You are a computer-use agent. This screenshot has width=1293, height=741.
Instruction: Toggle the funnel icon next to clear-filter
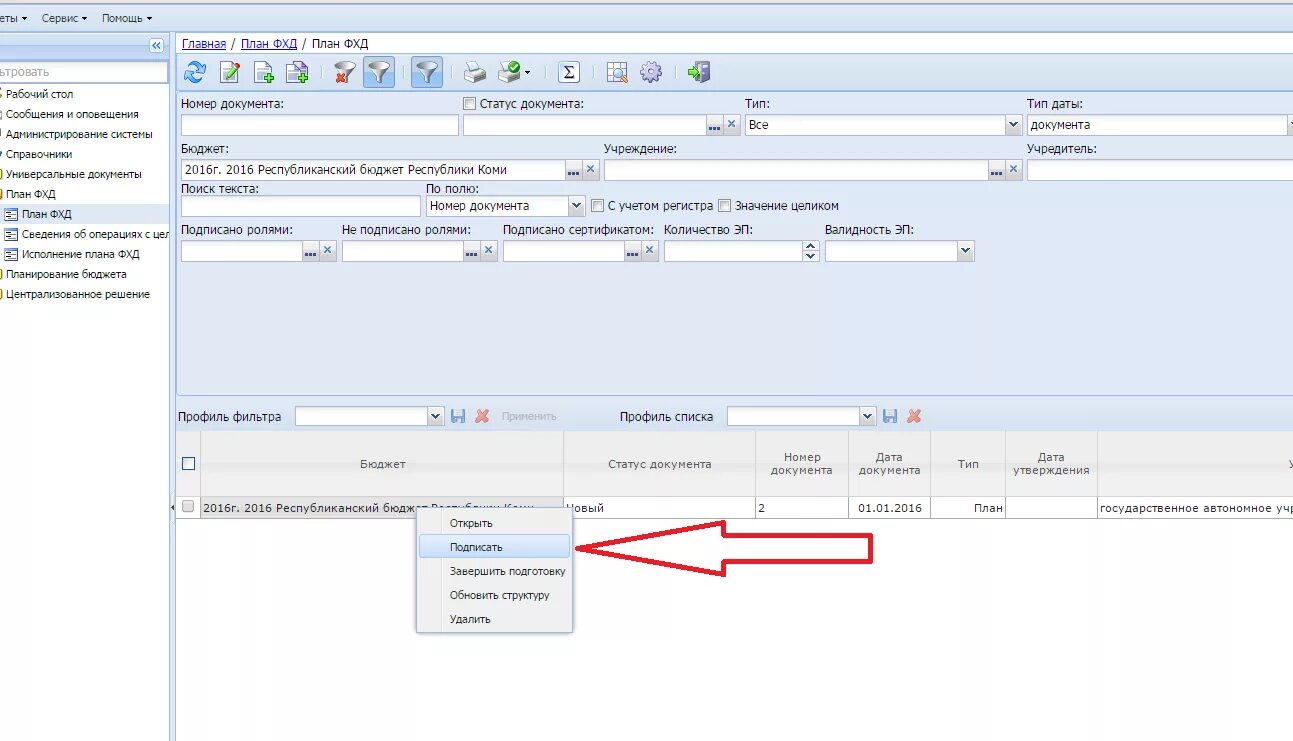point(379,72)
